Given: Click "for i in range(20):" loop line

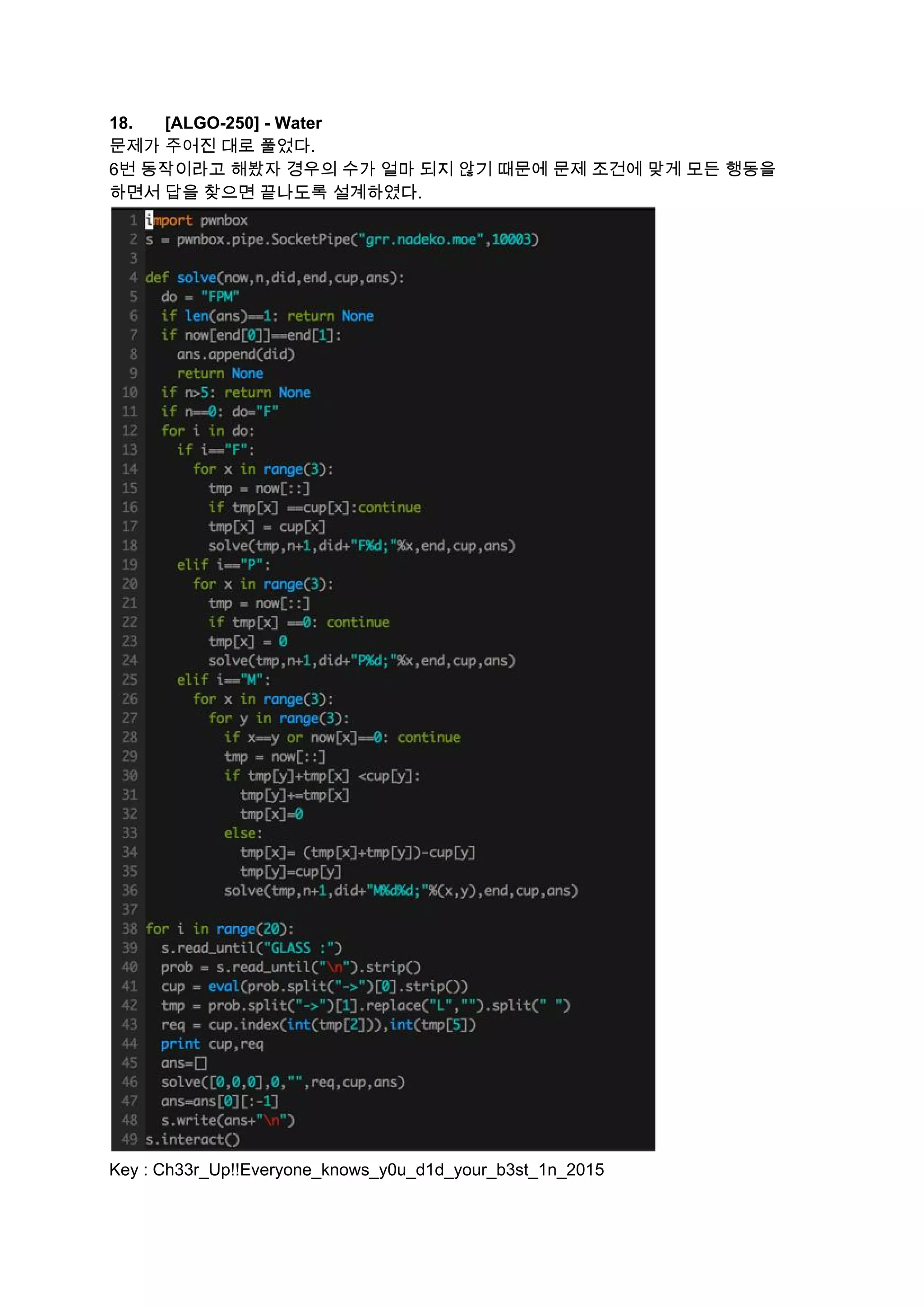Looking at the screenshot, I should [x=220, y=929].
